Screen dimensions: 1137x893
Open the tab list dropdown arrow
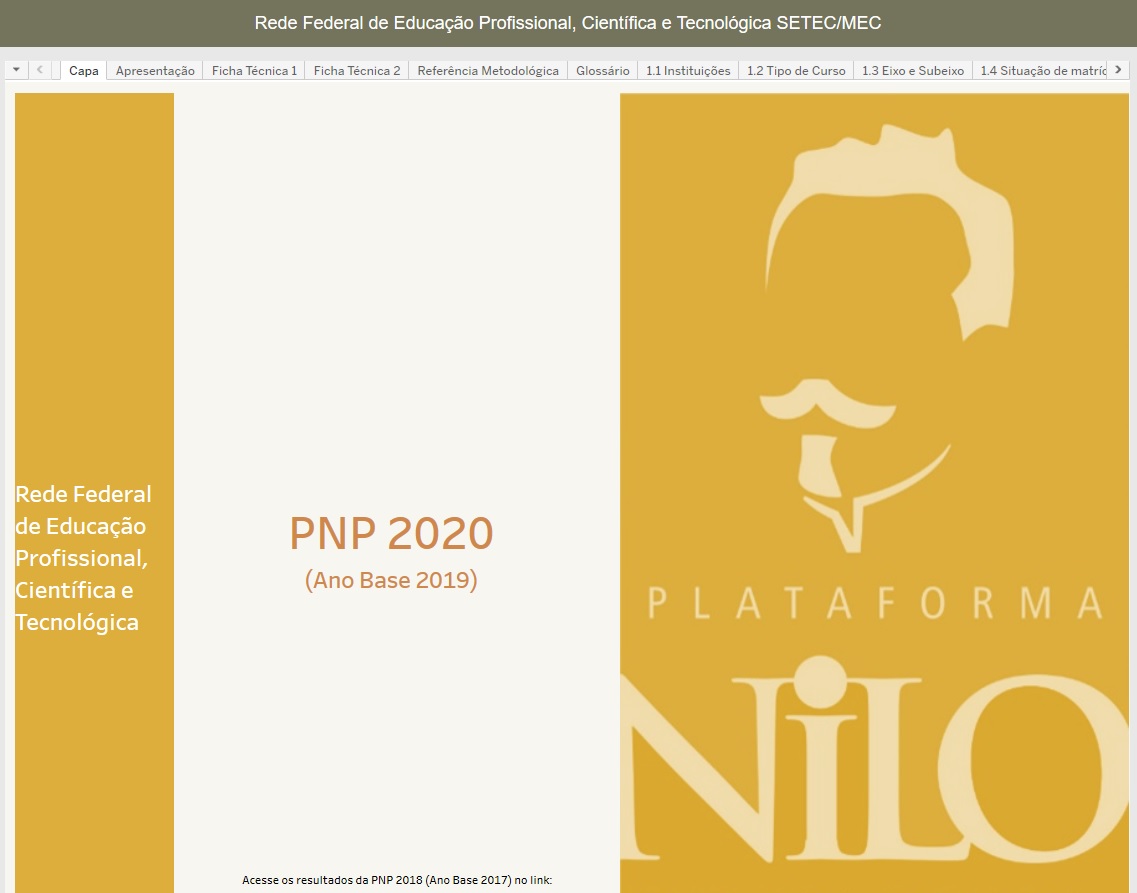16,70
